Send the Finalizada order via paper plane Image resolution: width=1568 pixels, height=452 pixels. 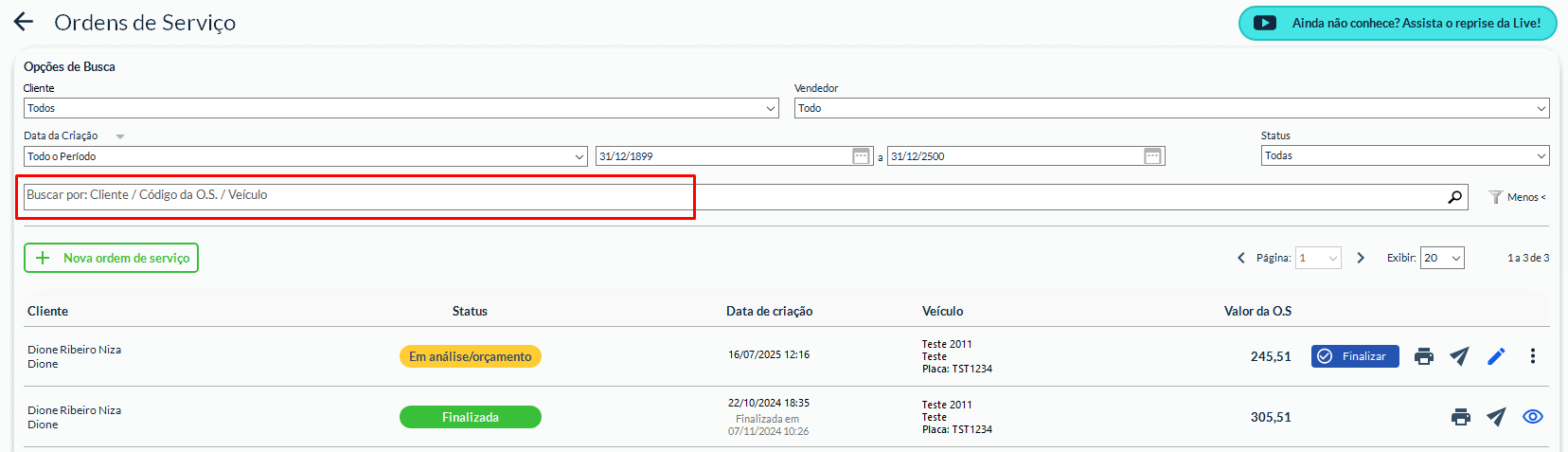point(1496,417)
